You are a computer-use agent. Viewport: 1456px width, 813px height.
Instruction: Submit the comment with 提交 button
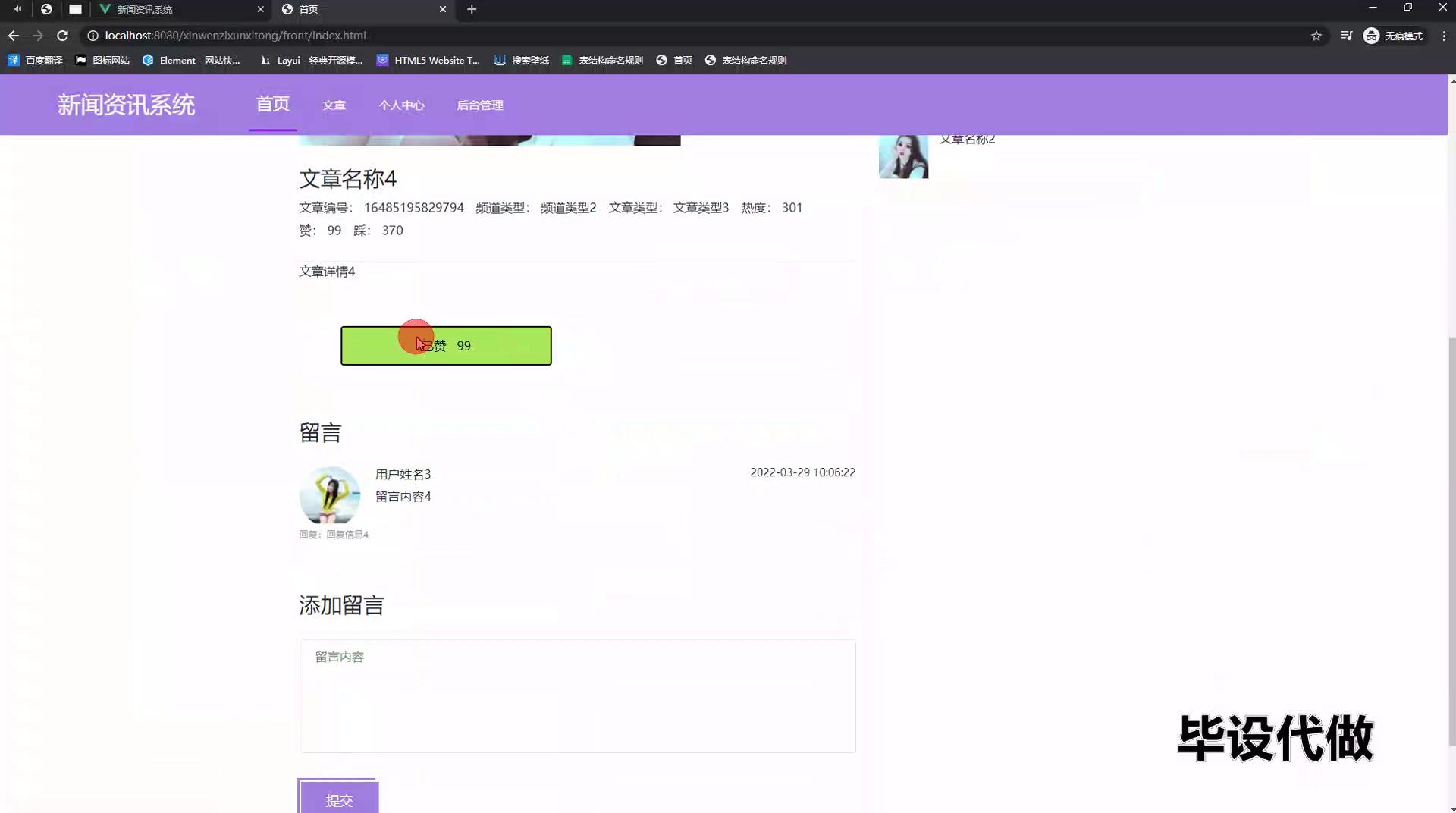pyautogui.click(x=339, y=799)
